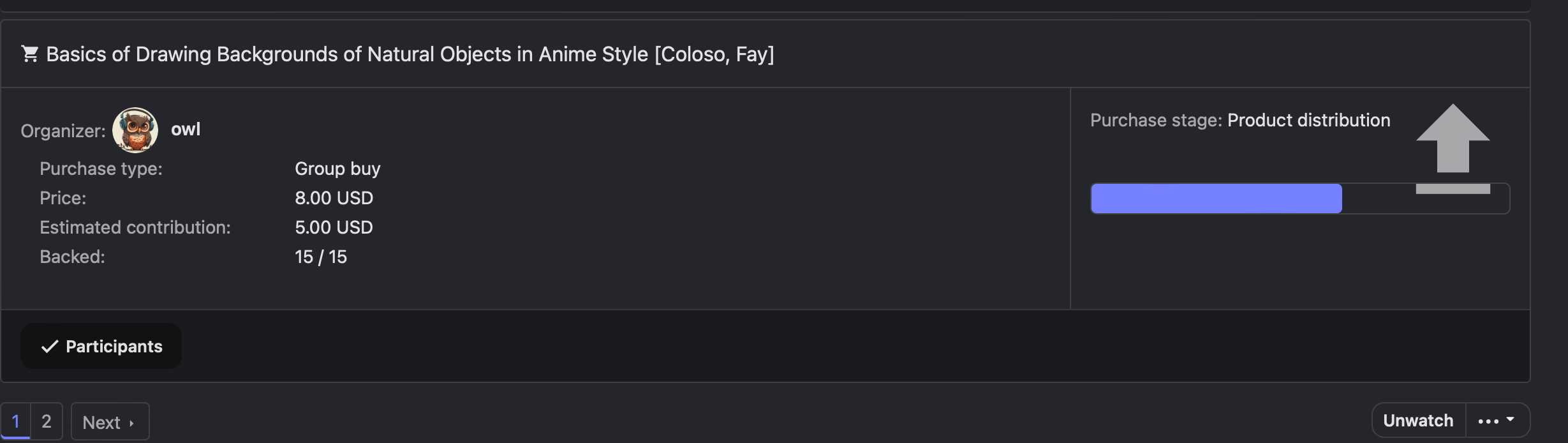The width and height of the screenshot is (1568, 443).
Task: Click the 8.00 USD price value
Action: click(x=334, y=198)
